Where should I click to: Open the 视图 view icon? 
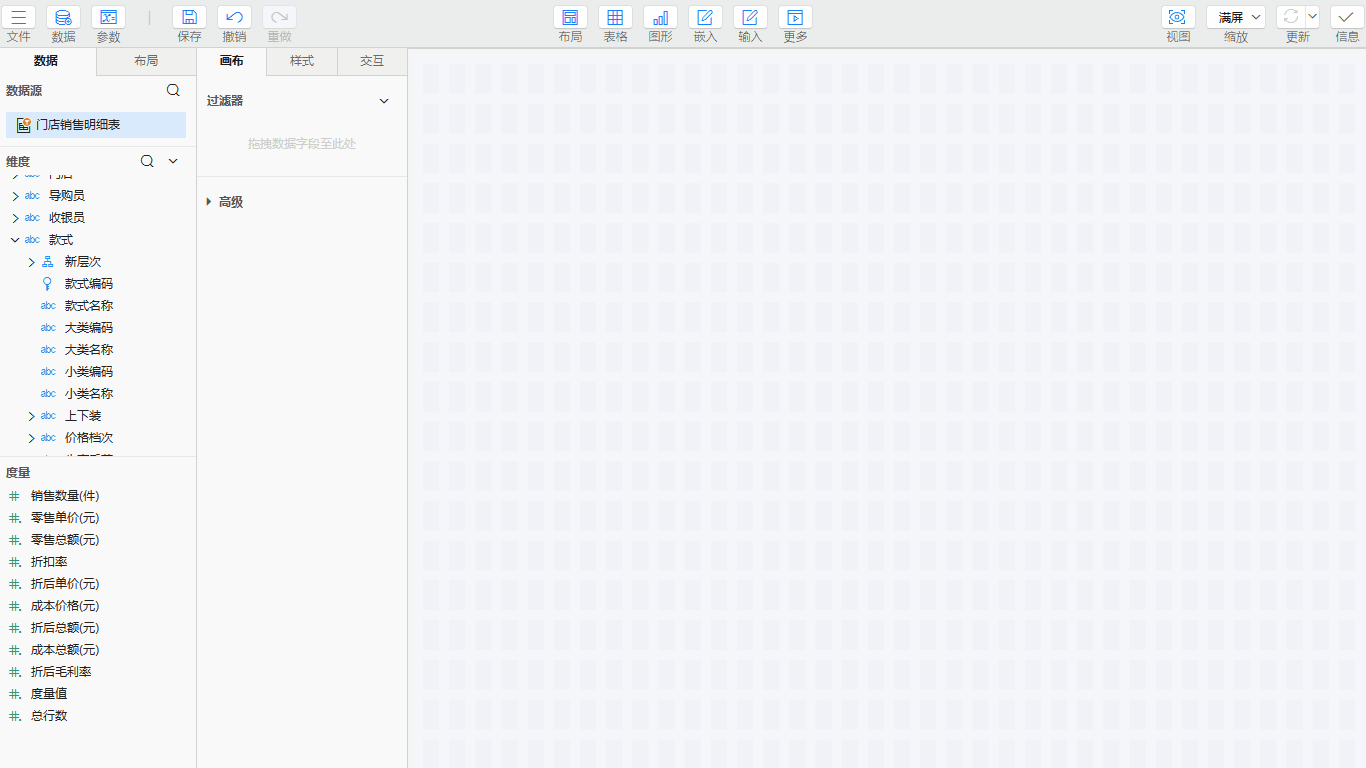point(1178,17)
